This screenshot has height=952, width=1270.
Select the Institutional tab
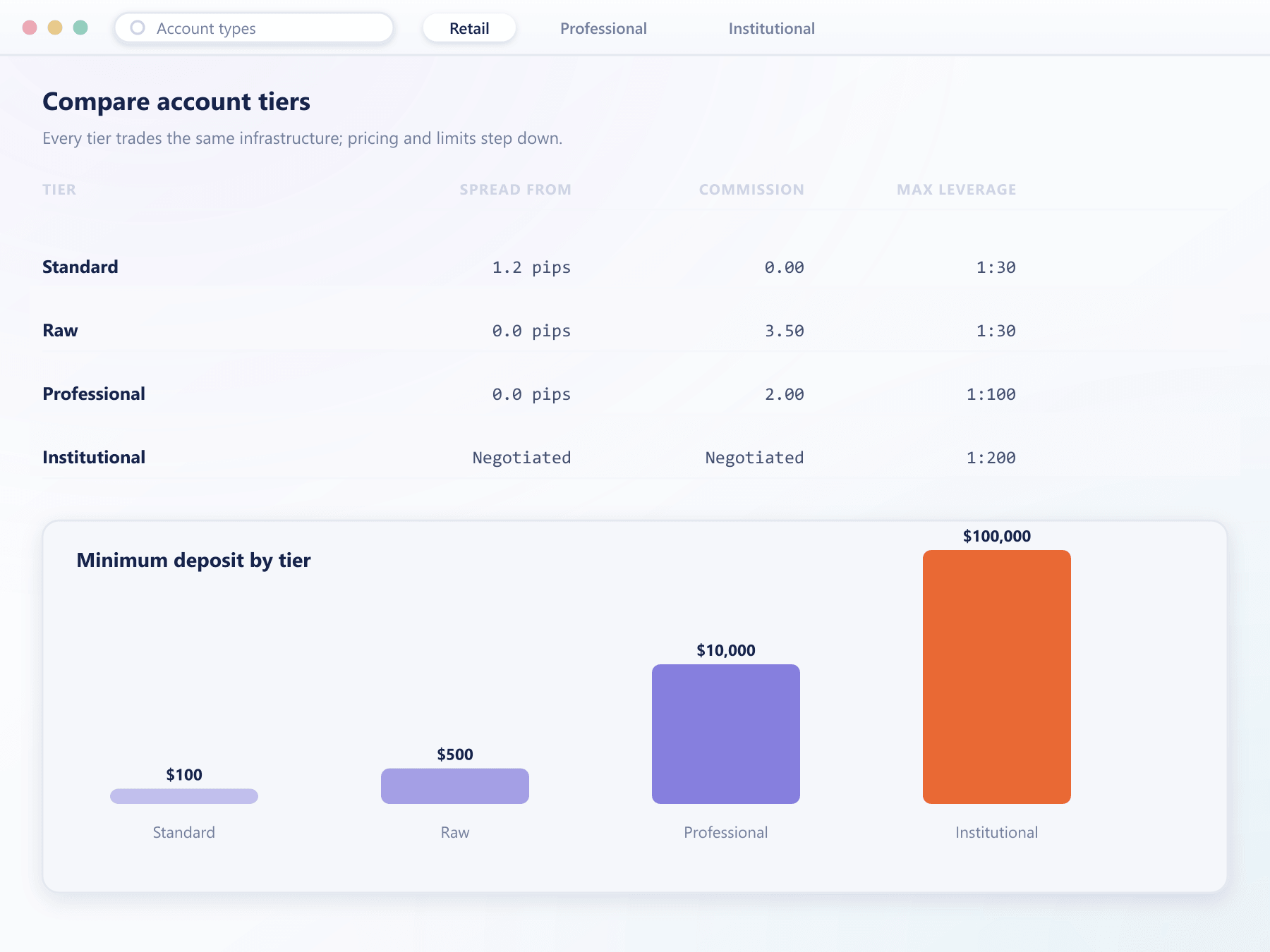click(x=772, y=28)
